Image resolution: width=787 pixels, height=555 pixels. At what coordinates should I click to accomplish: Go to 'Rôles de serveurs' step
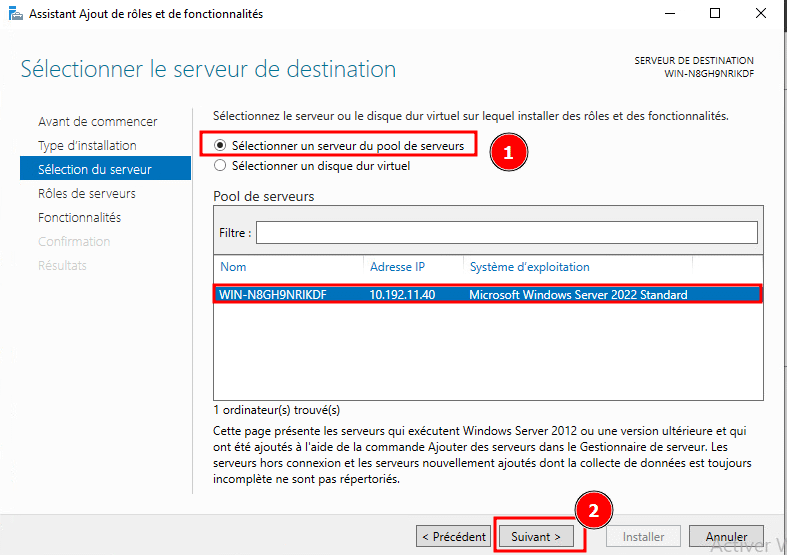[x=87, y=194]
